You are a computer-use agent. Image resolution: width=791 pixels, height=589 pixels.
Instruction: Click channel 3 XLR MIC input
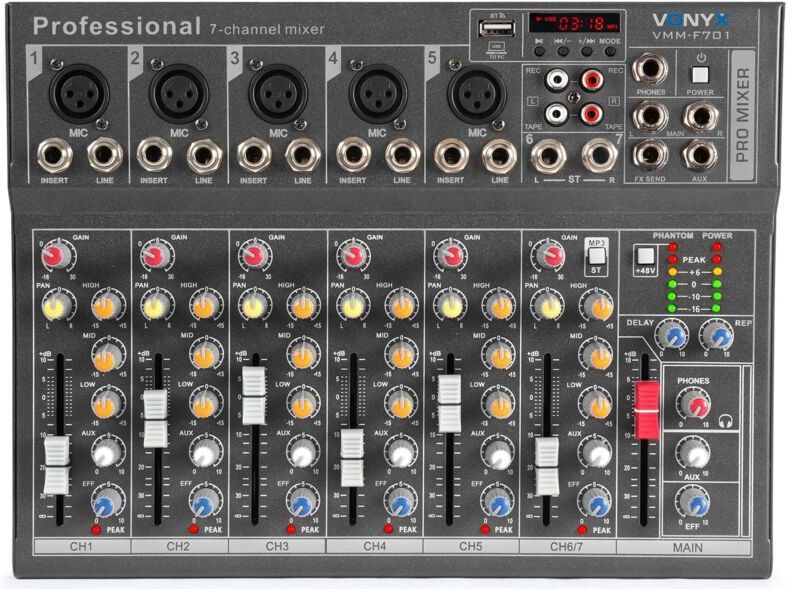click(277, 94)
